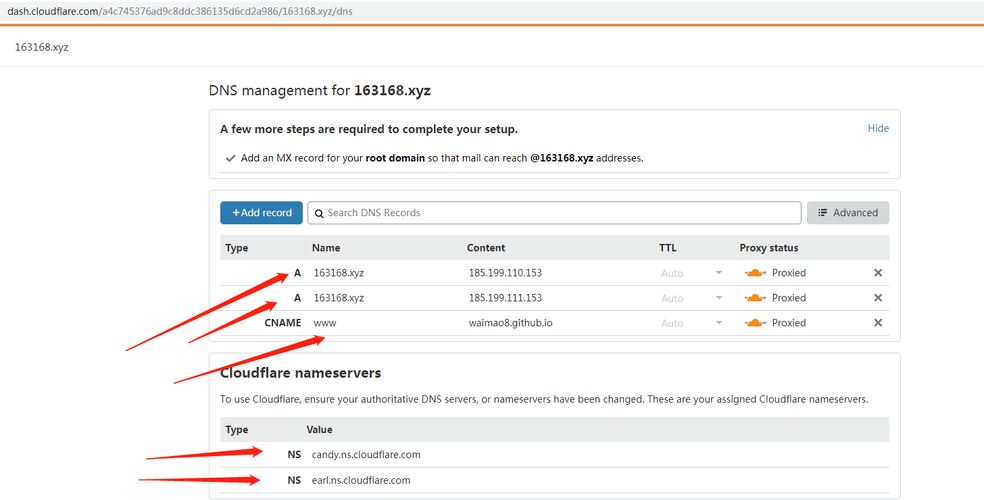Viewport: 984px width, 500px height.
Task: Select the waimao8.github.io content cell
Action: pos(510,323)
